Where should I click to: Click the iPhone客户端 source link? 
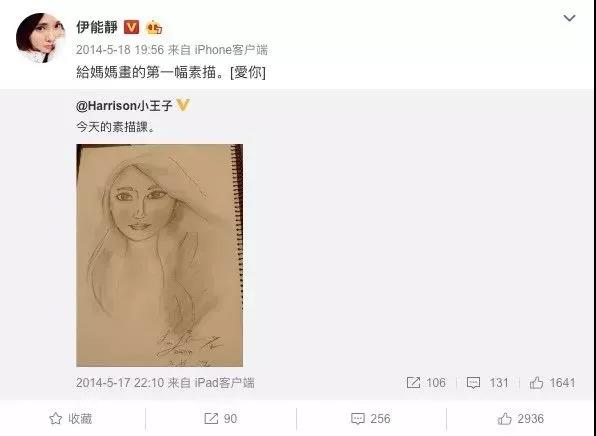pos(231,50)
